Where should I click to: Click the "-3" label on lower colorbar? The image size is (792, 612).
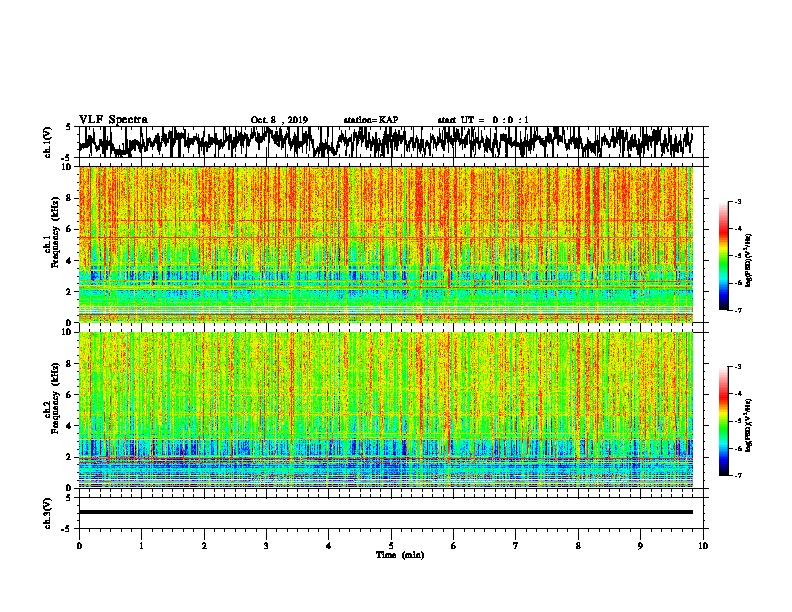tap(737, 367)
